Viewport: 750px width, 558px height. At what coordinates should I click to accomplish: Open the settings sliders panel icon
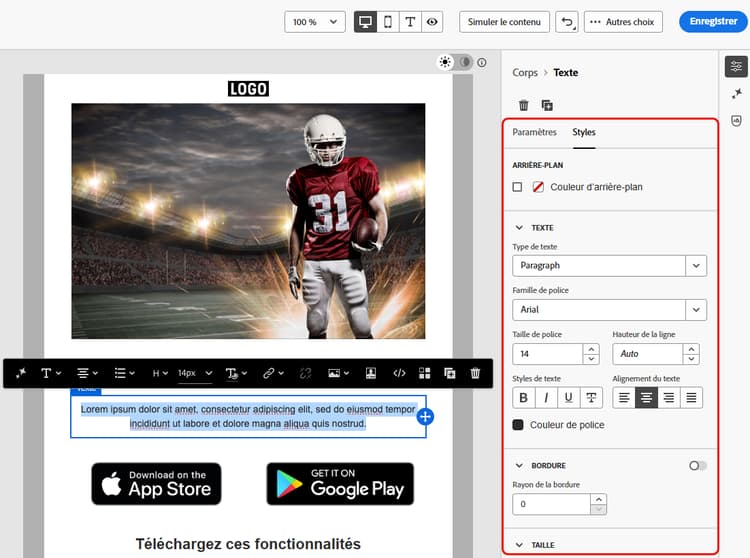click(736, 66)
